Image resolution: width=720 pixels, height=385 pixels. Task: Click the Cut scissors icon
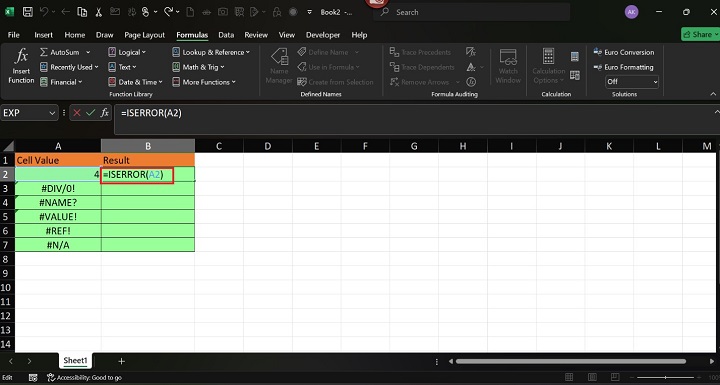(x=98, y=12)
